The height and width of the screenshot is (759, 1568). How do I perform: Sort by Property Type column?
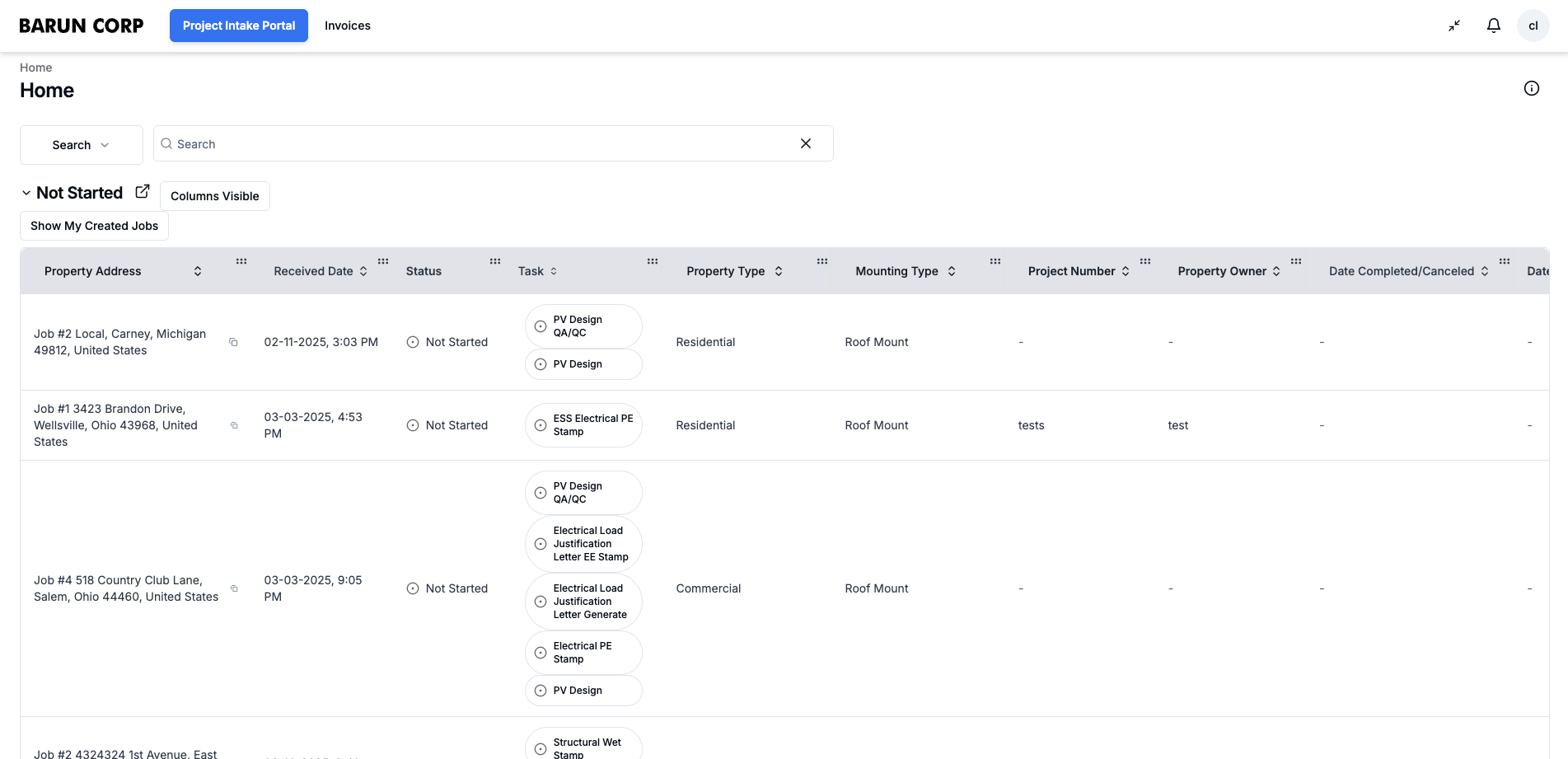tap(778, 271)
